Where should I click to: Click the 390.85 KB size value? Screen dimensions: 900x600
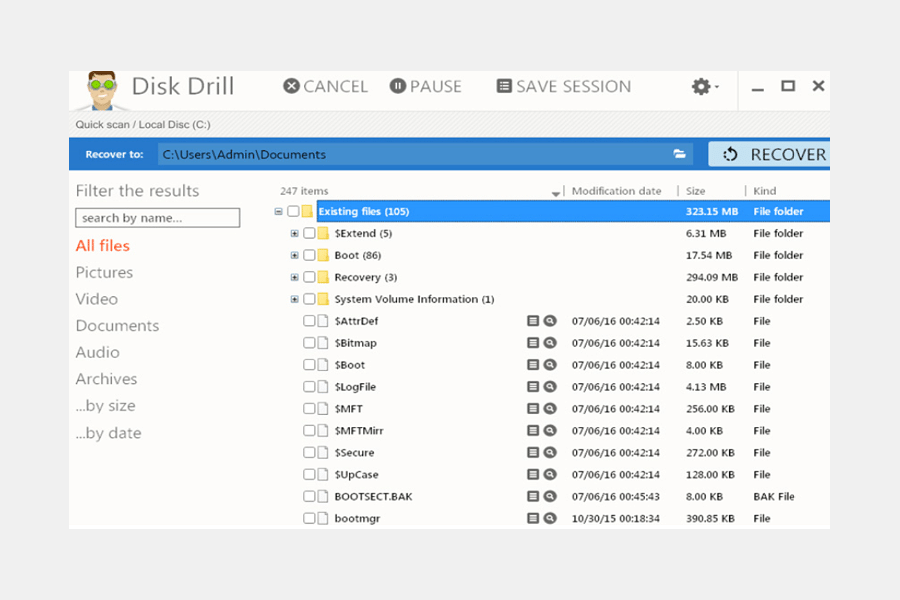click(710, 518)
